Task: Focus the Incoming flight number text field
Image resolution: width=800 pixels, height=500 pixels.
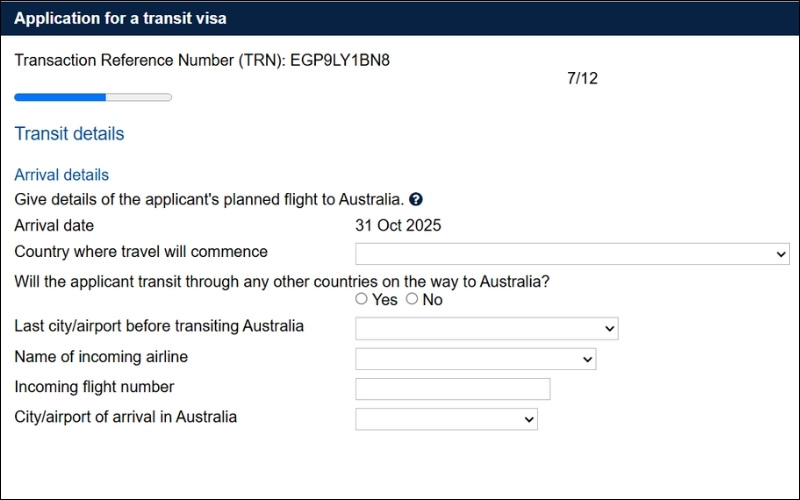Action: click(452, 389)
